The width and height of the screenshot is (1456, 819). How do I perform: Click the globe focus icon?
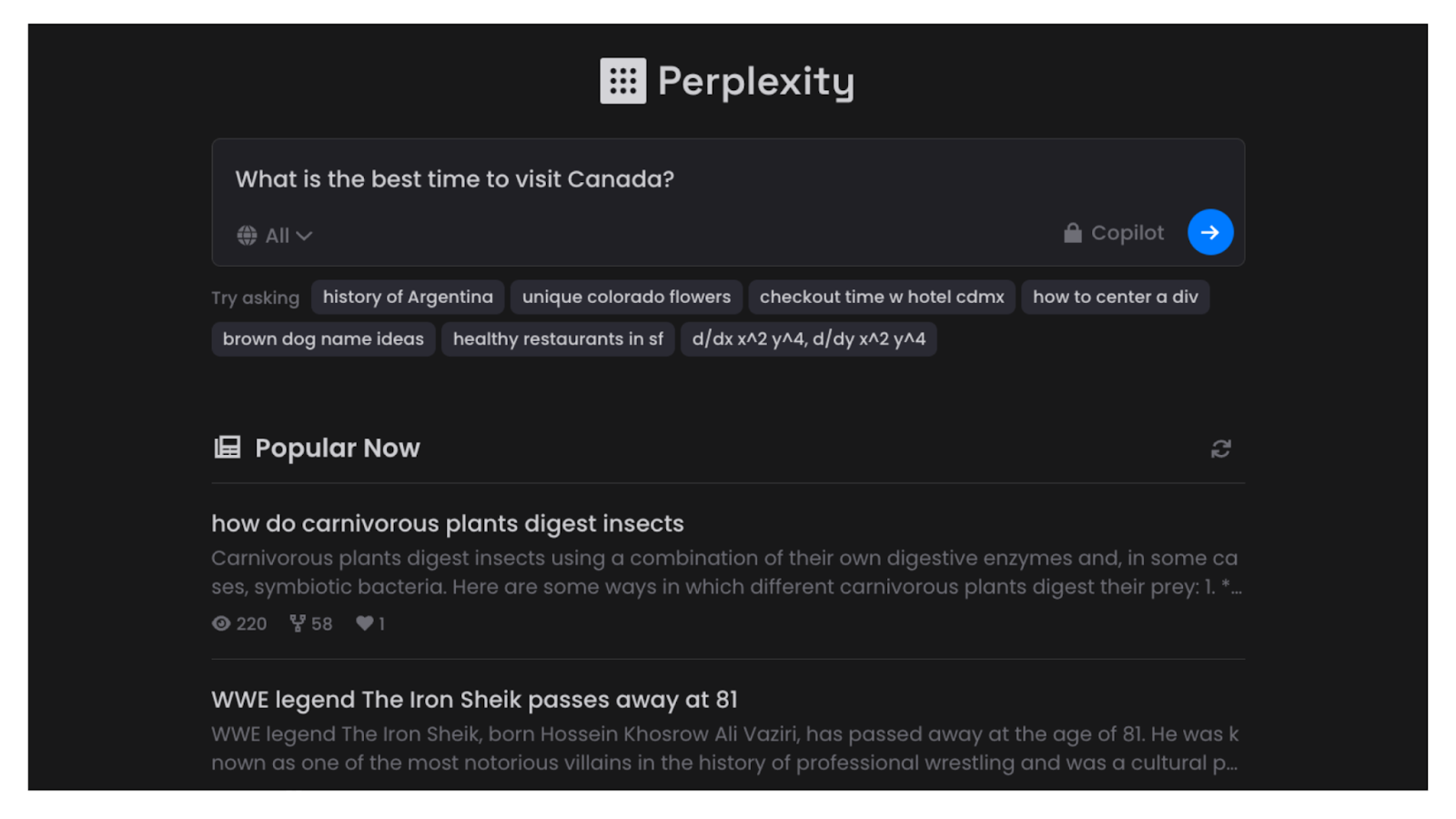(x=247, y=236)
